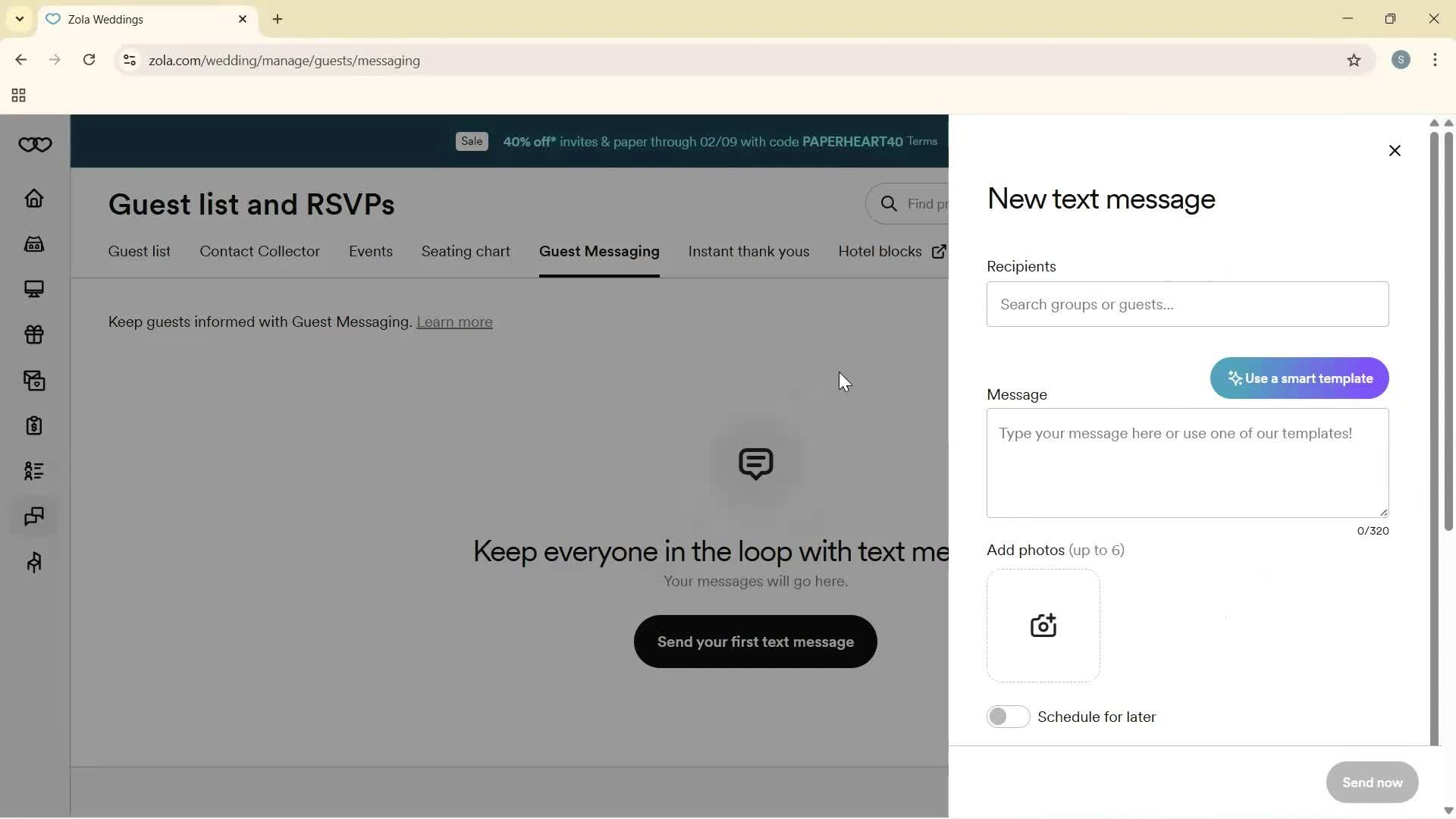Screen dimensions: 1456x819
Task: Open the gift registry icon in sidebar
Action: [x=34, y=334]
